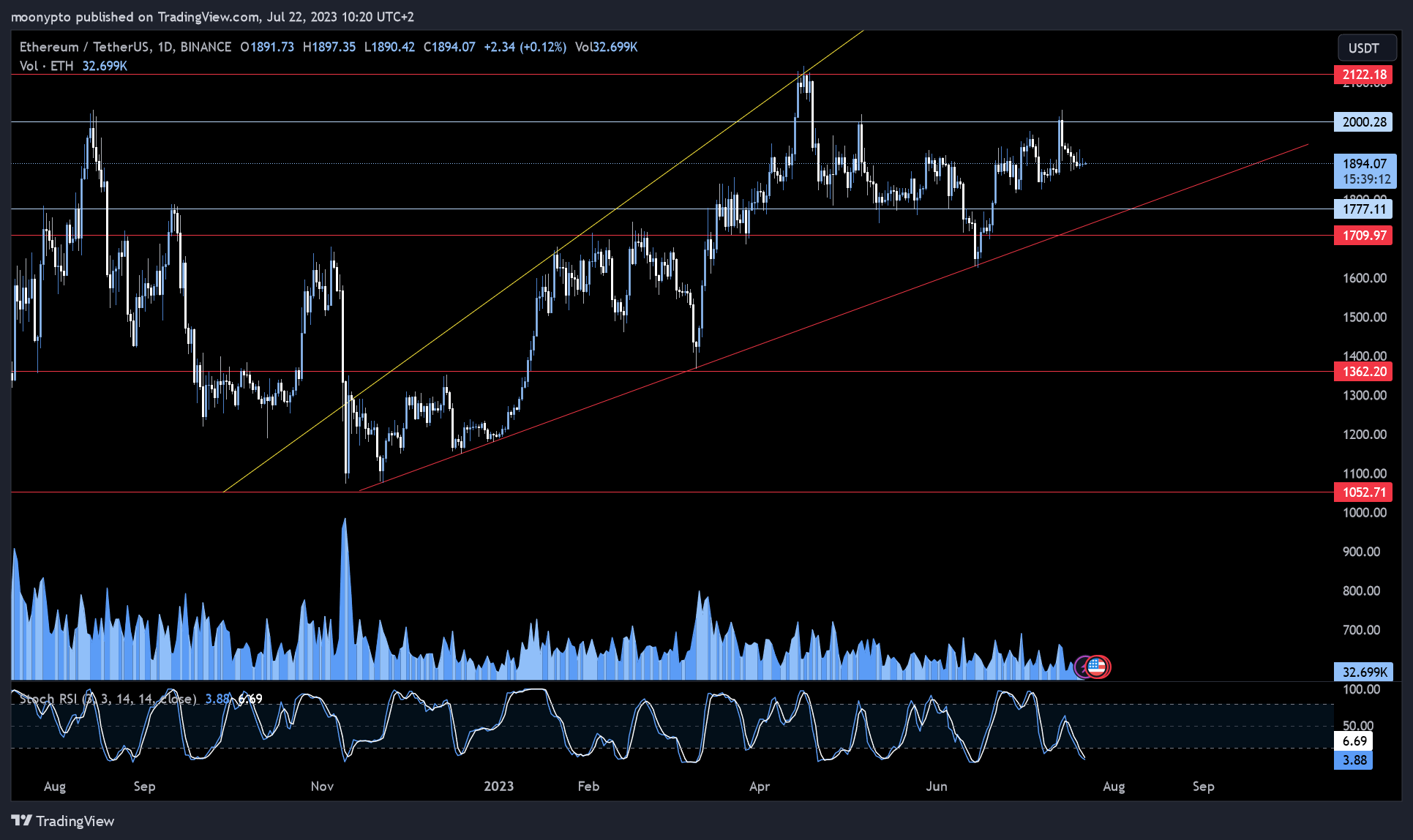The height and width of the screenshot is (840, 1413).
Task: Click the 900.00 tick on the price axis
Action: (x=1362, y=552)
